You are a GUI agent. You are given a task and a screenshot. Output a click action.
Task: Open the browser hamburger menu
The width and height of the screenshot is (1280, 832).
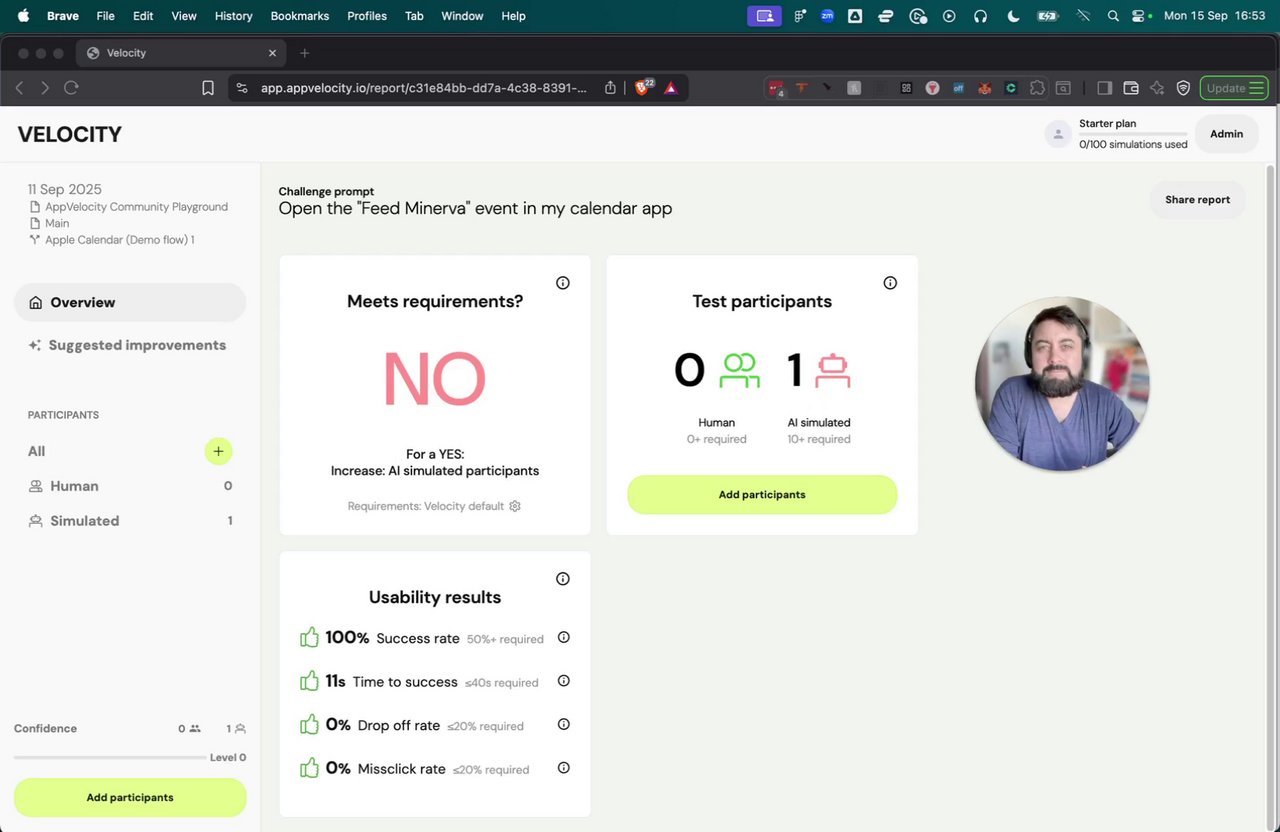1256,88
